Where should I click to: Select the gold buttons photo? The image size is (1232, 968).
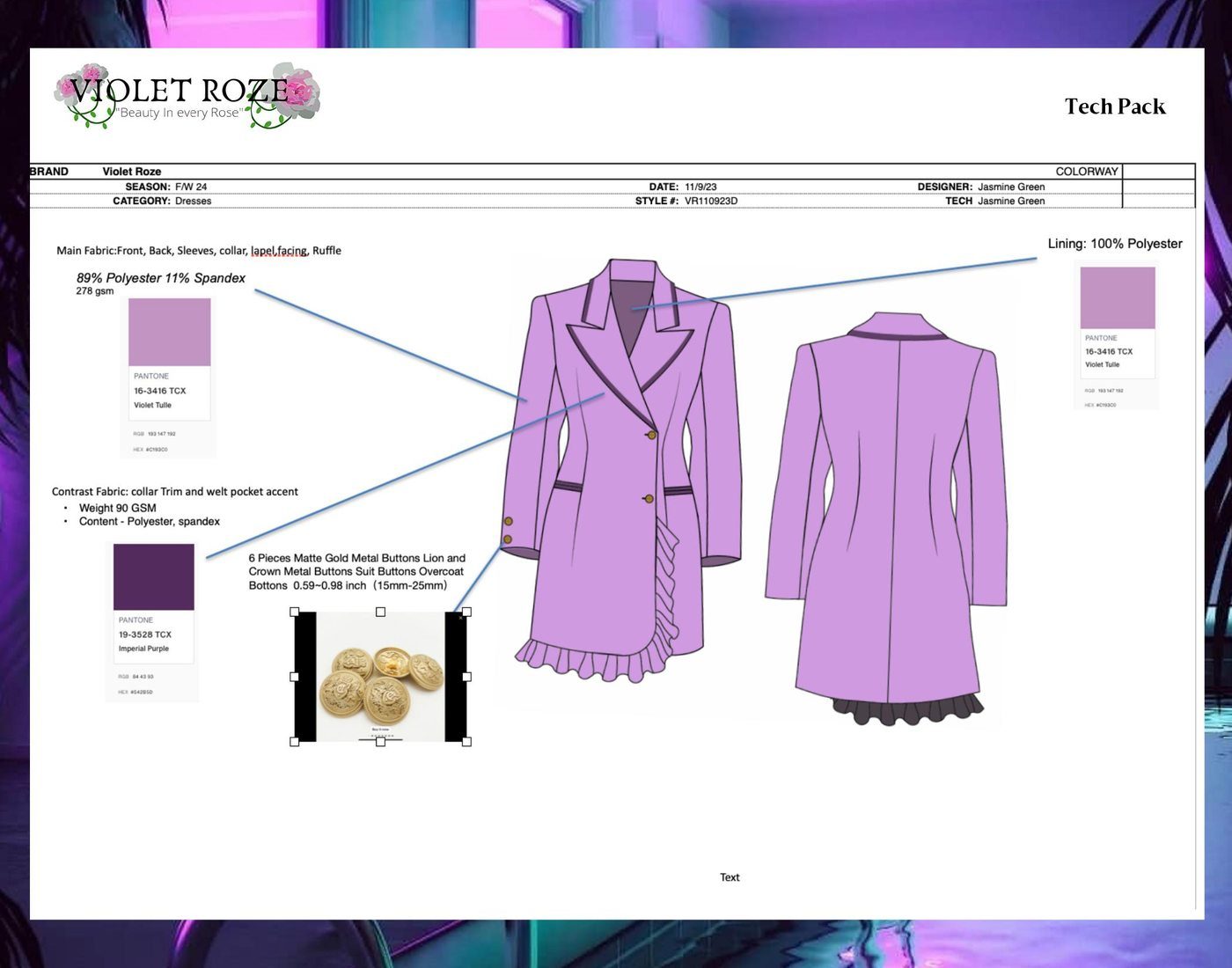point(380,677)
